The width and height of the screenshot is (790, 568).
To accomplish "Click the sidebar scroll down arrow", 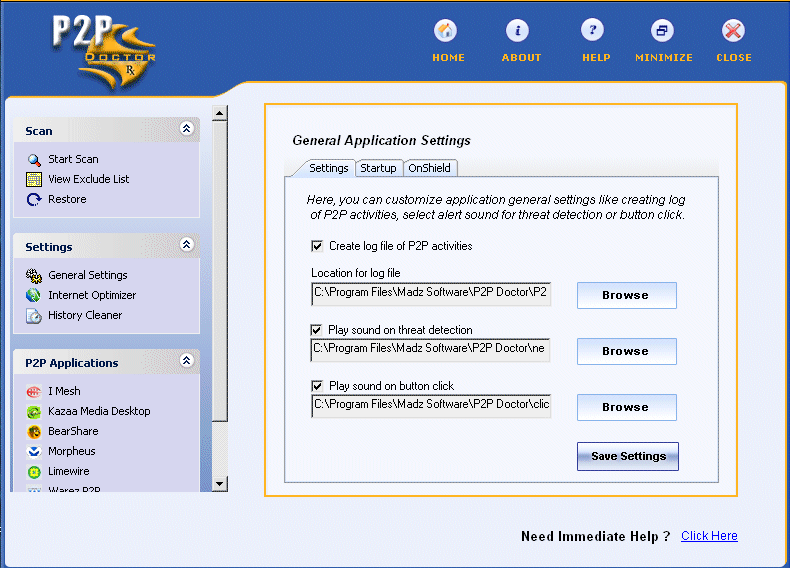I will tap(220, 484).
